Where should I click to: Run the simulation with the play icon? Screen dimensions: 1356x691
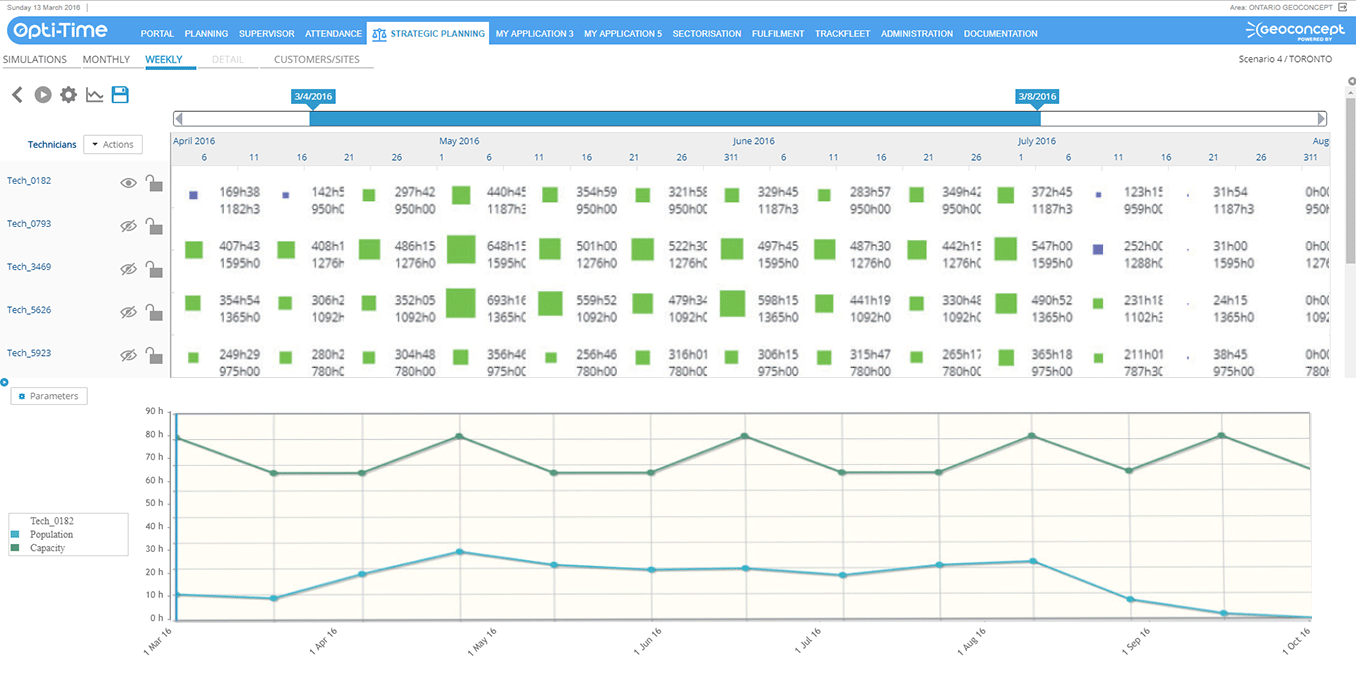(x=42, y=94)
